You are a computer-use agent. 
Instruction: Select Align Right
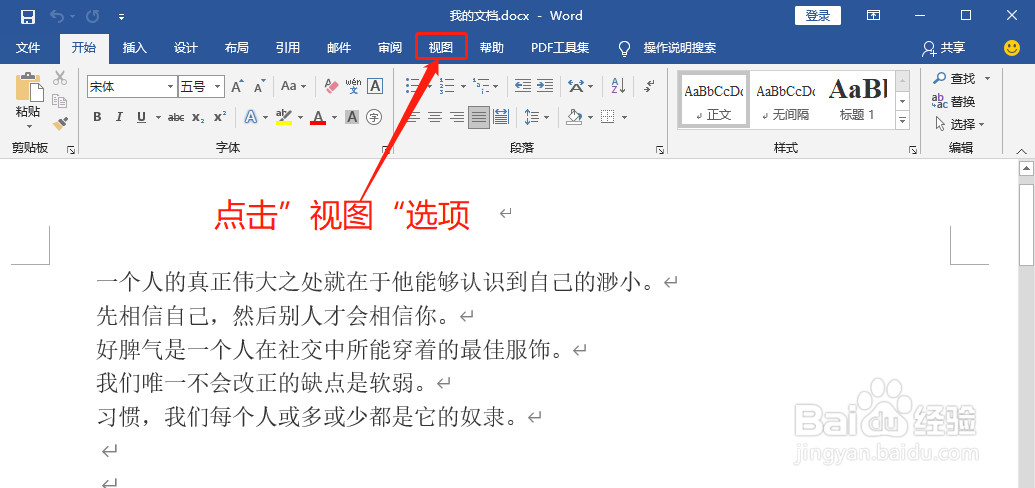(457, 117)
